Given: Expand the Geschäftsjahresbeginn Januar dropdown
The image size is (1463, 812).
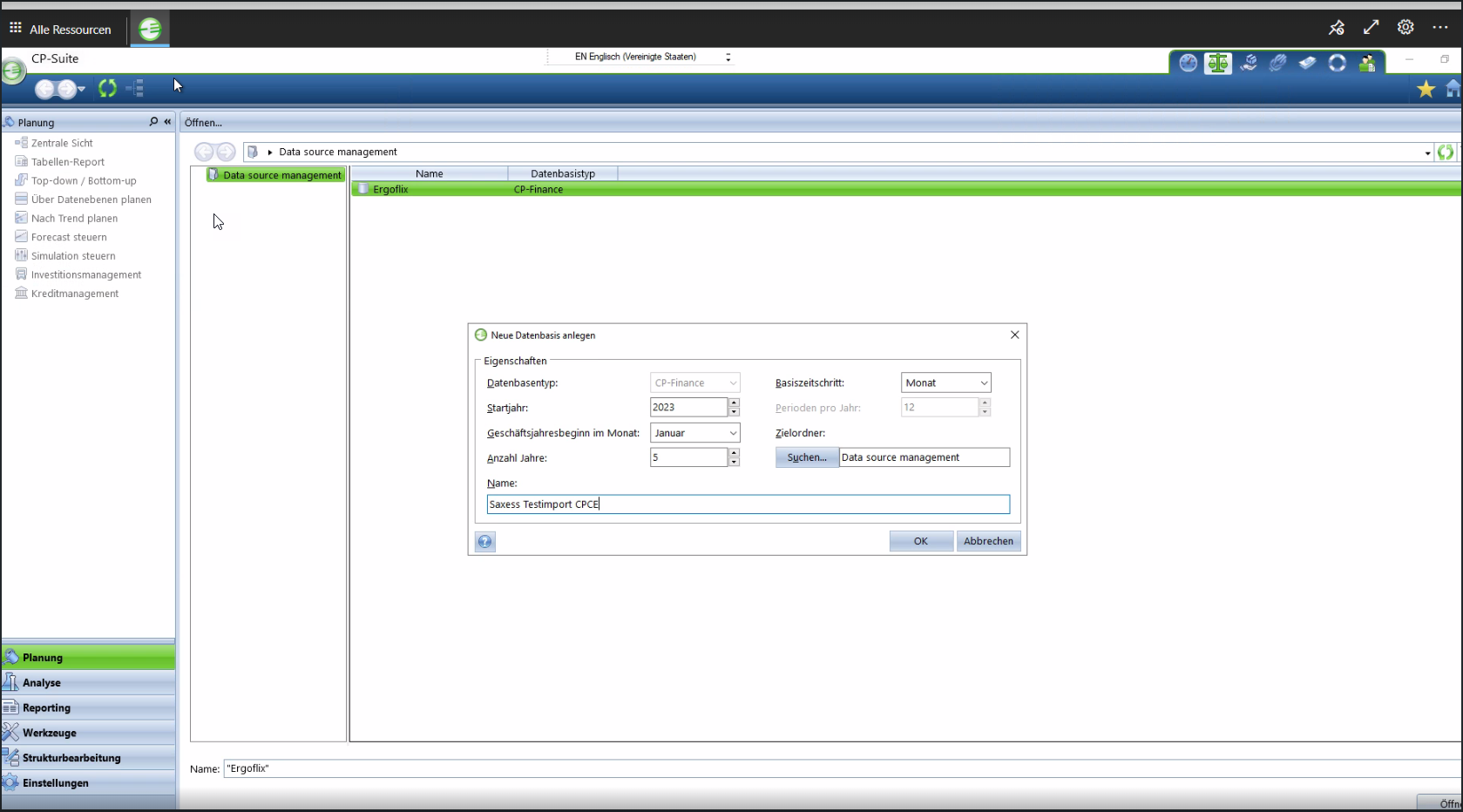Looking at the screenshot, I should pyautogui.click(x=694, y=433).
